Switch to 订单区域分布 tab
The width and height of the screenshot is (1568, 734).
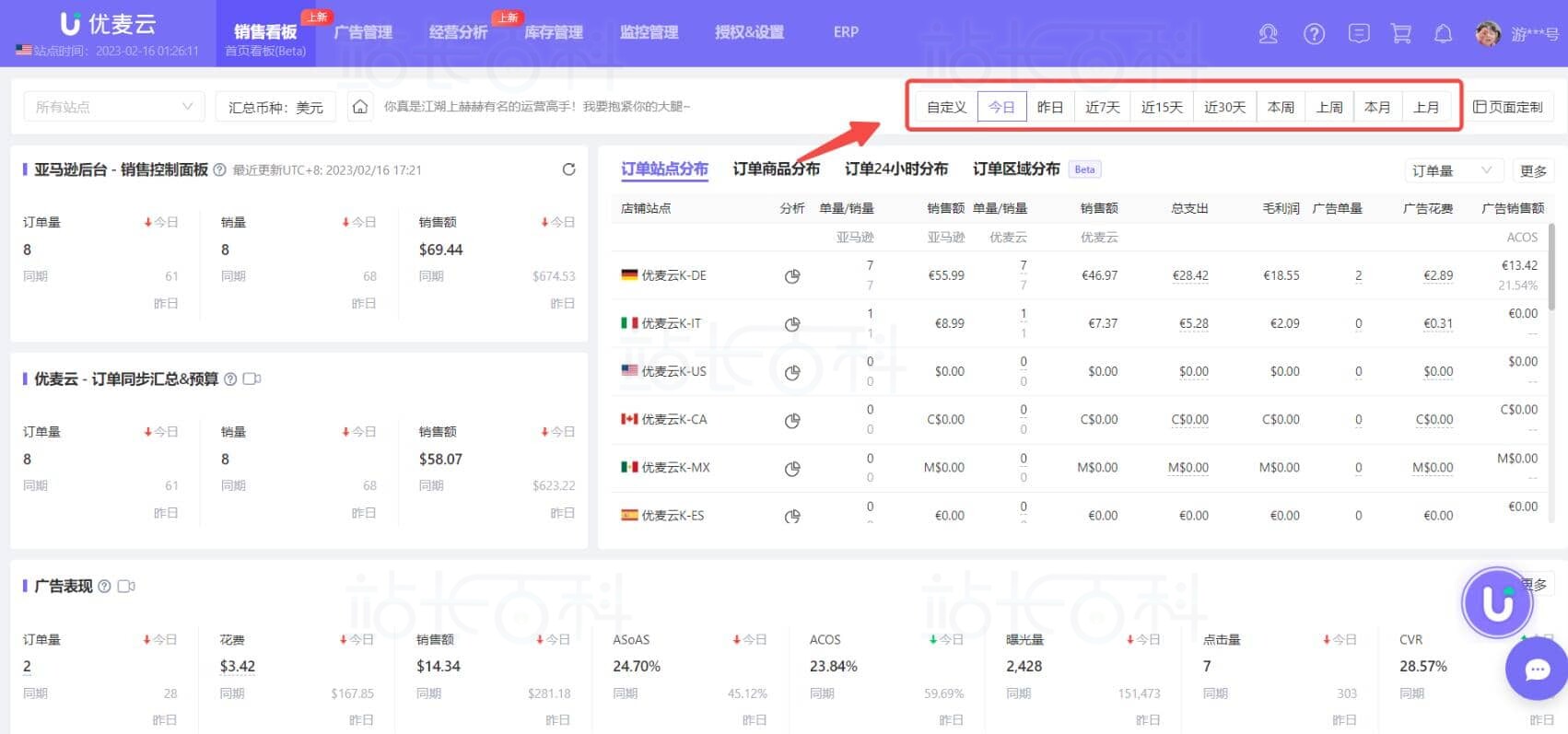pos(1016,169)
